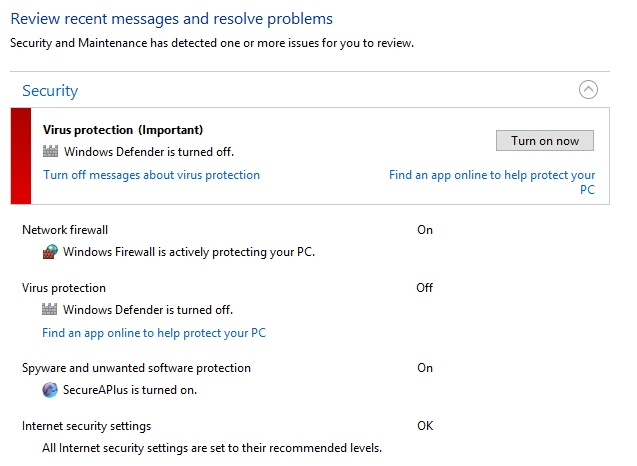Click the Review recent messages heading
This screenshot has width=637, height=466.
tap(171, 19)
